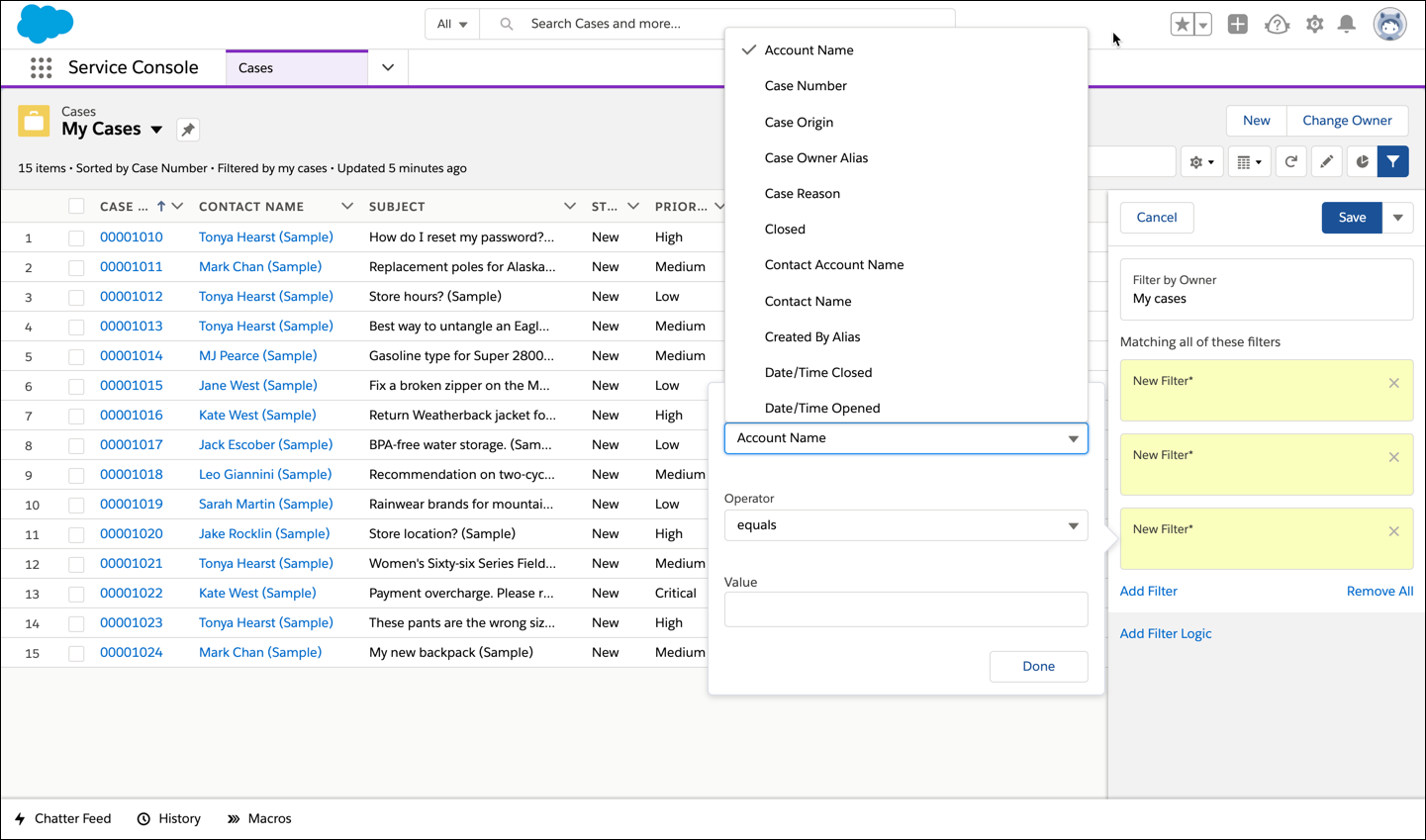Viewport: 1426px width, 840px height.
Task: Check the box for case 00001016
Action: pyautogui.click(x=76, y=416)
